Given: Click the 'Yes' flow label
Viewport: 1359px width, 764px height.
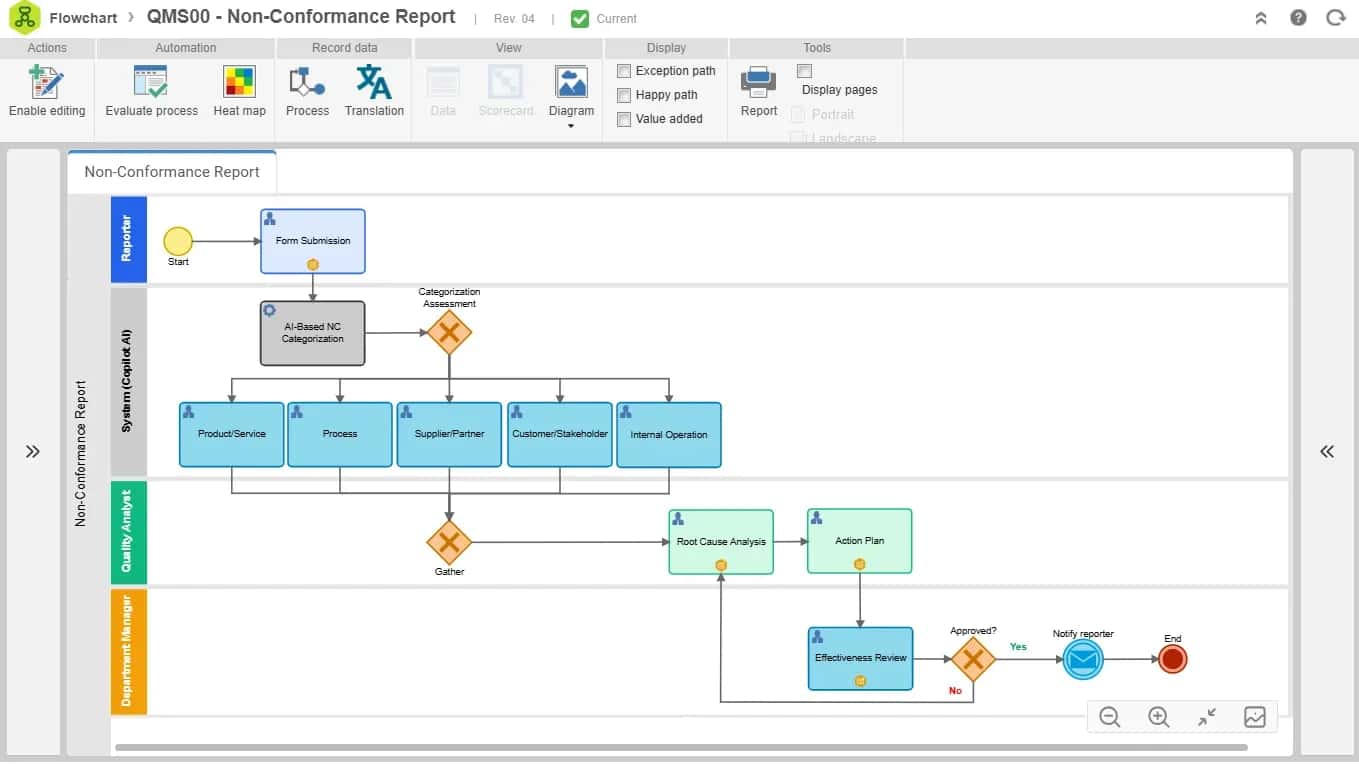Looking at the screenshot, I should click(1018, 647).
